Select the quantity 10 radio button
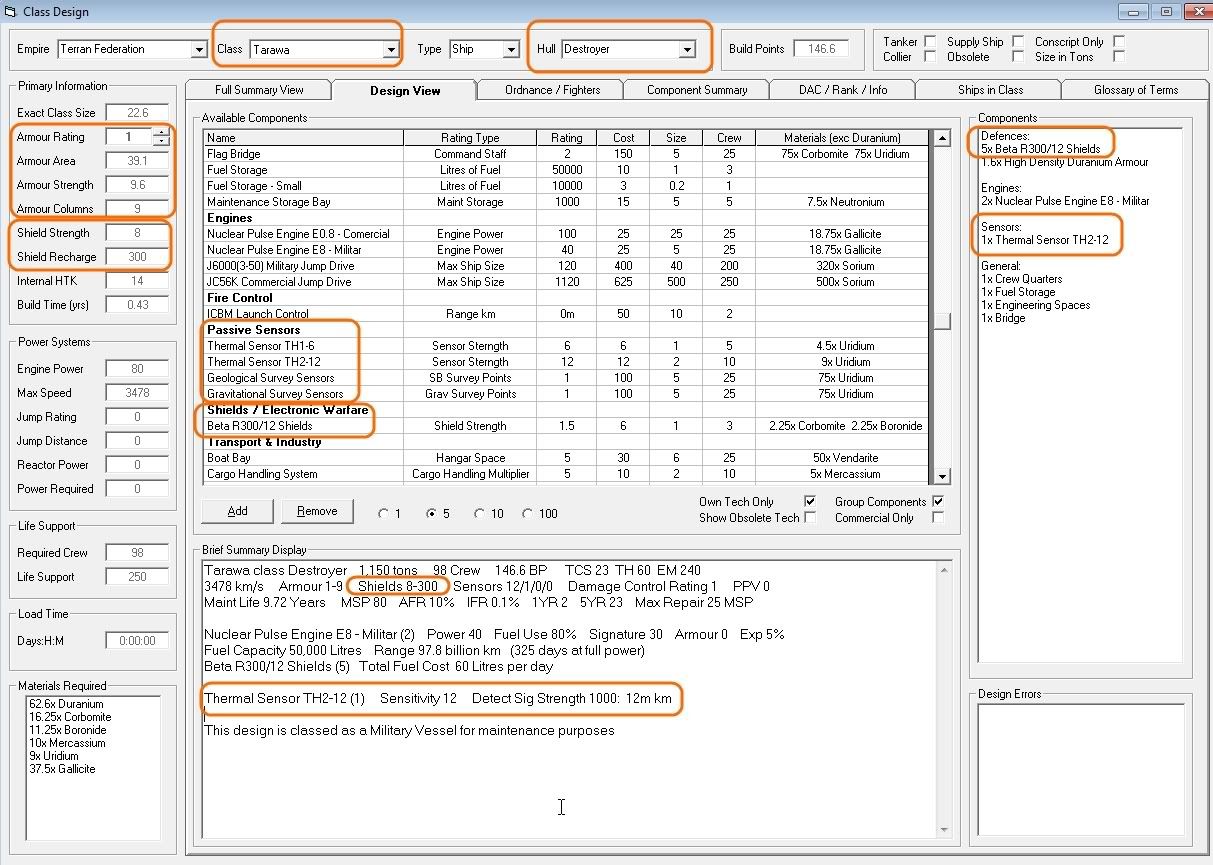This screenshot has width=1213, height=865. coord(480,514)
